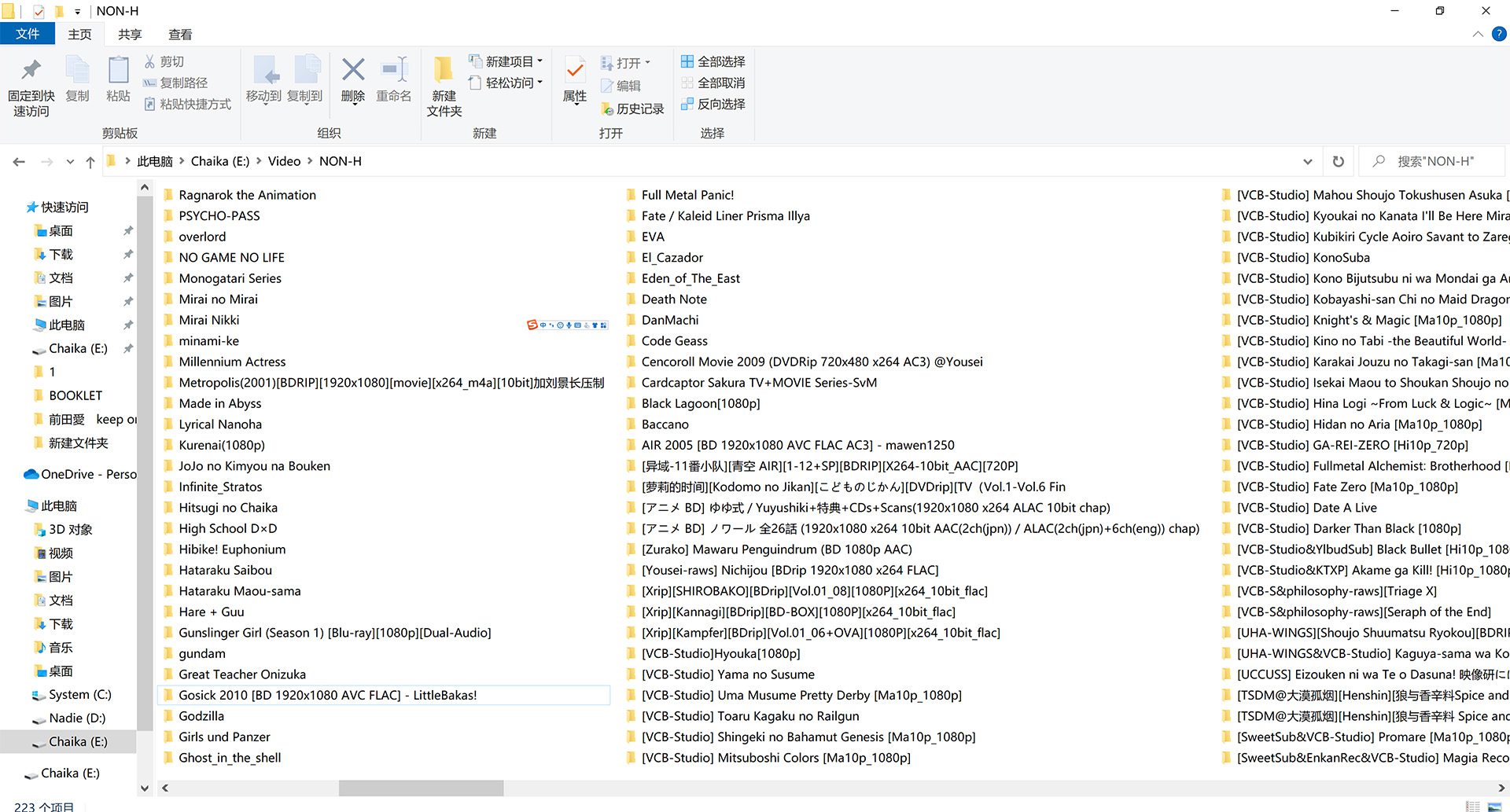Select the PSYCHO-PASS folder

coord(219,216)
